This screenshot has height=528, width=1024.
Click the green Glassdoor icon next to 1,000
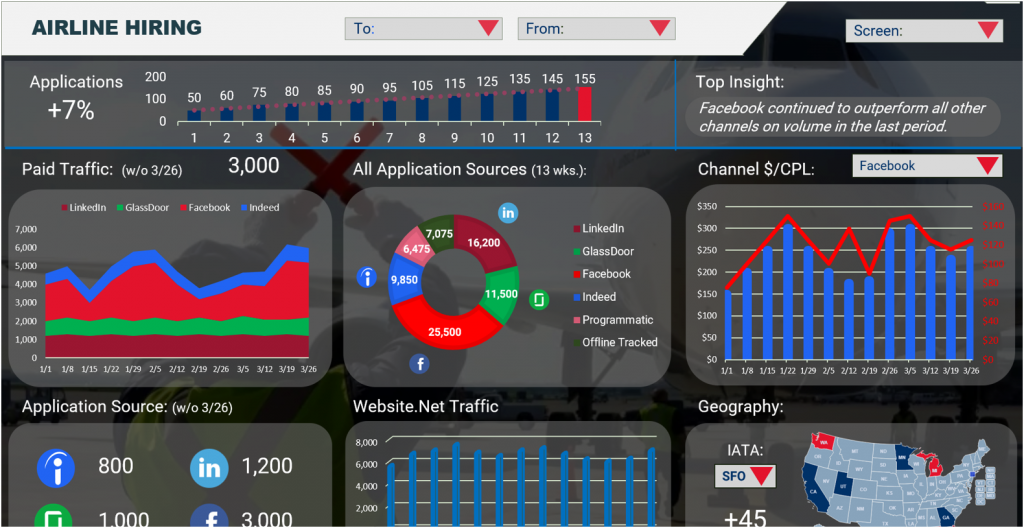click(54, 517)
